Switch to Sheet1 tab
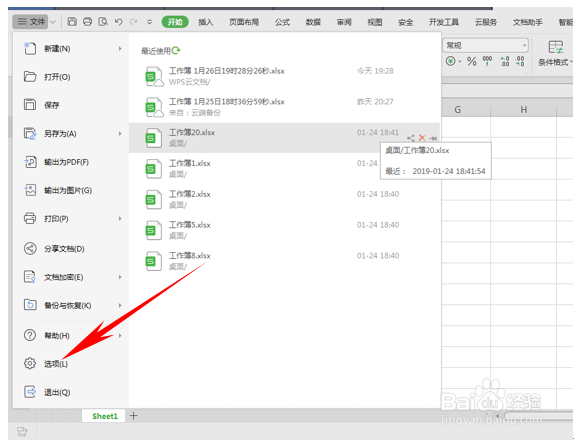574x440 pixels. tap(105, 416)
